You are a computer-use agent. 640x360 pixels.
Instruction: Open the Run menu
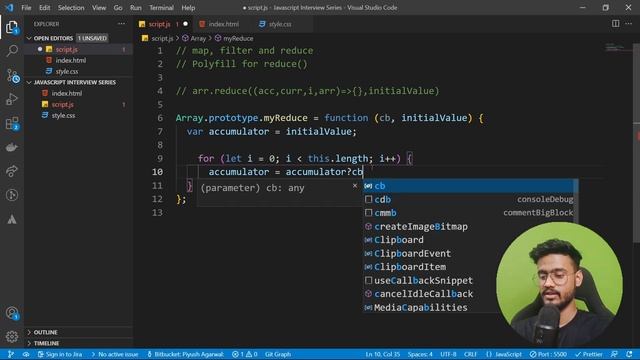(136, 7)
